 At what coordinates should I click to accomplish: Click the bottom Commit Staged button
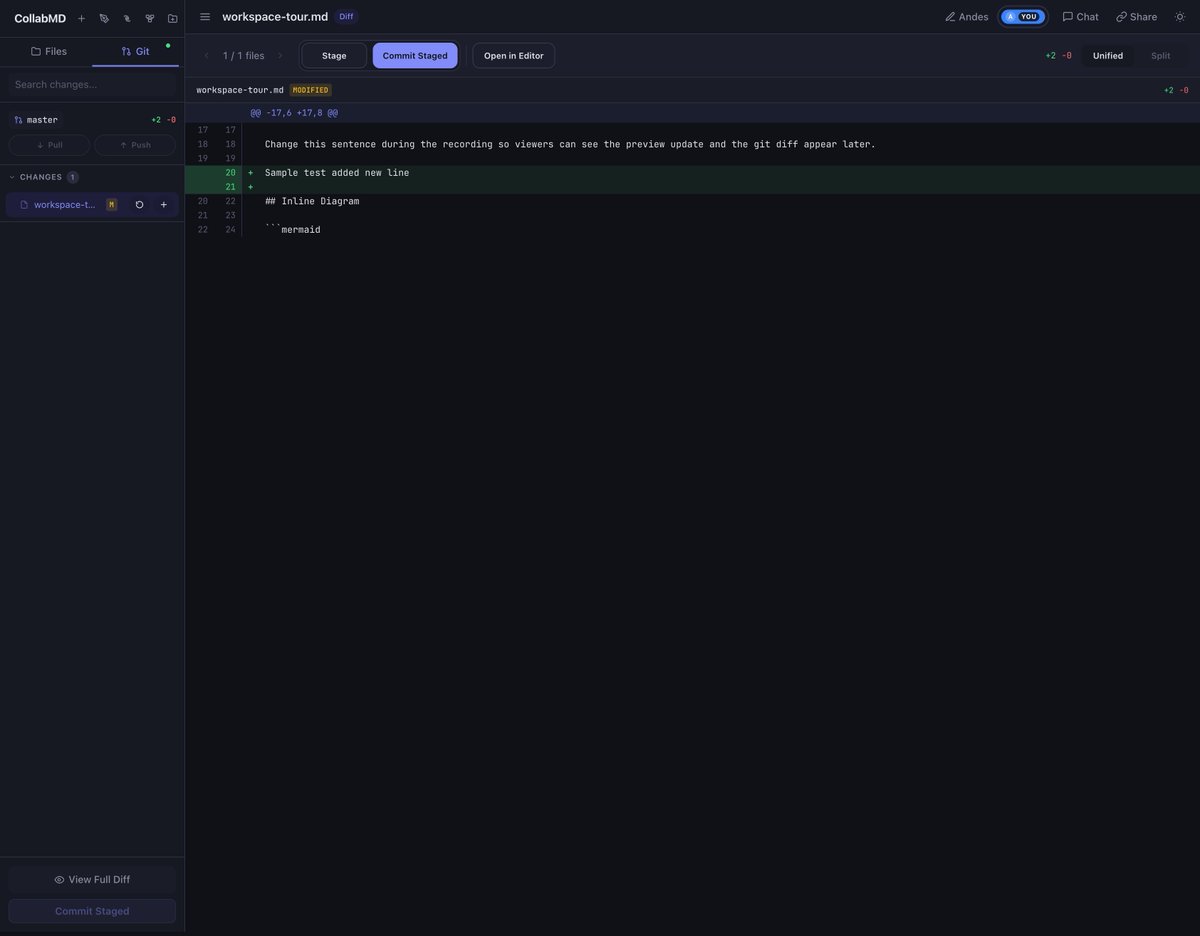click(92, 911)
